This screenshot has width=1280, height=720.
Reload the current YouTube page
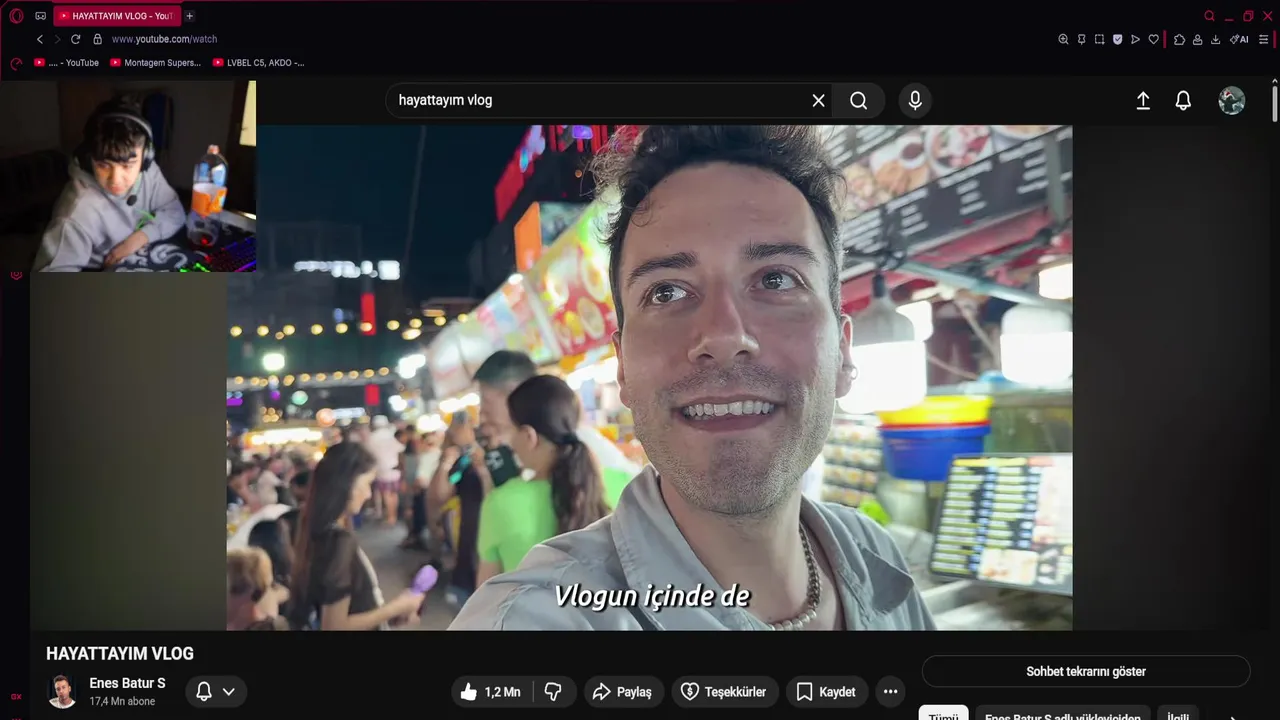(x=75, y=39)
